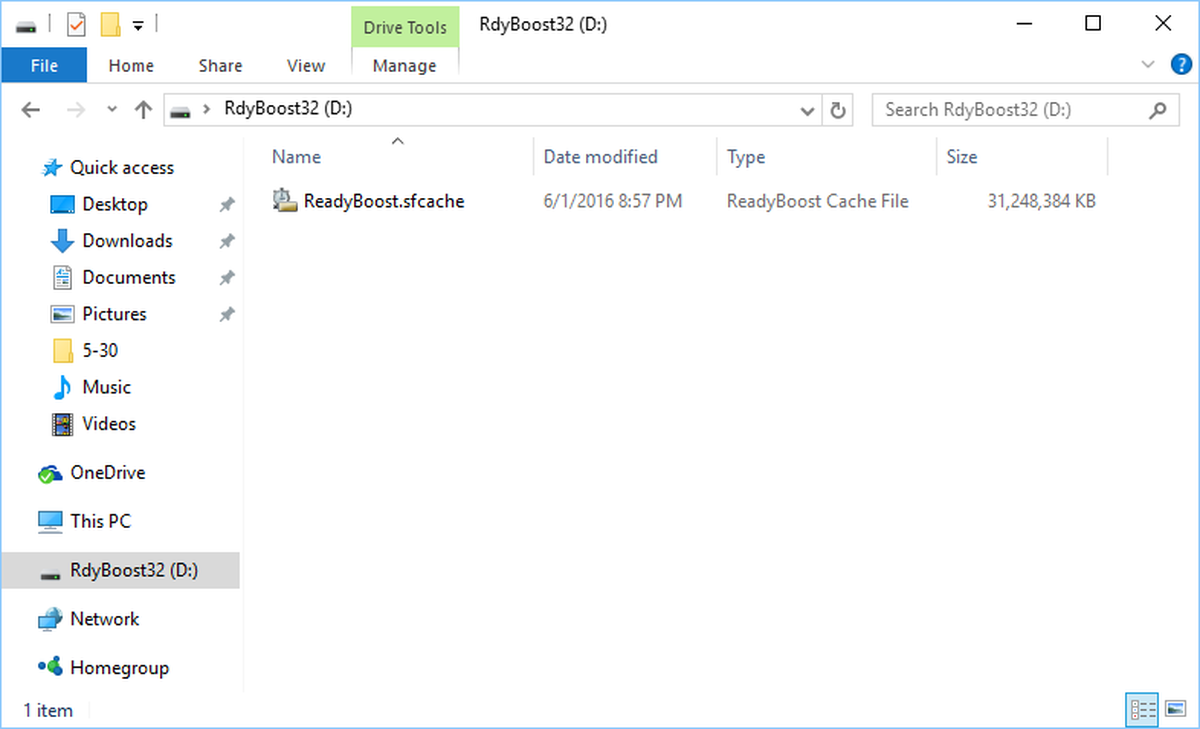Toggle Name column sort order
Image resolution: width=1200 pixels, height=729 pixels.
296,156
